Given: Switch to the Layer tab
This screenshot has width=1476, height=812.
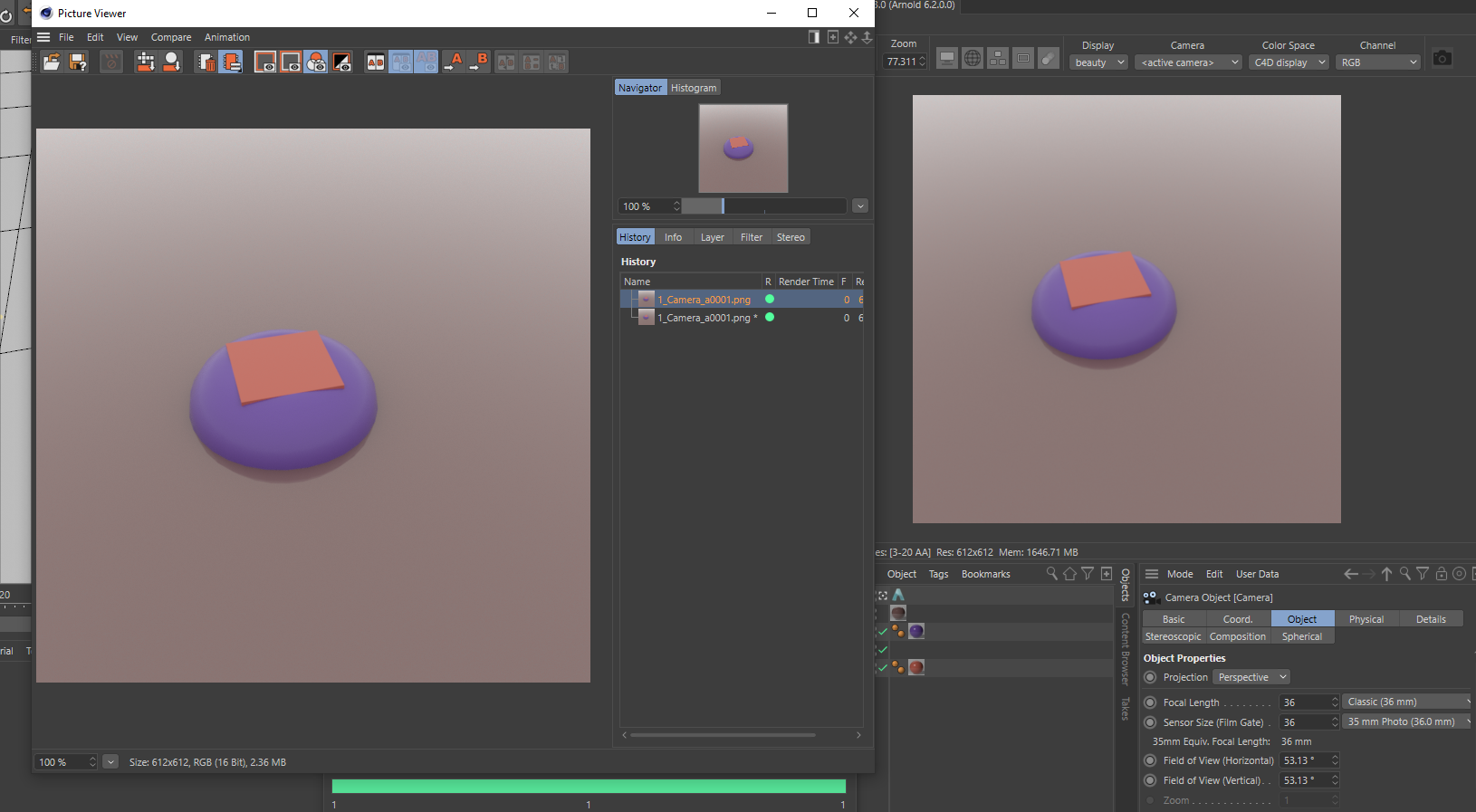Looking at the screenshot, I should tap(713, 237).
